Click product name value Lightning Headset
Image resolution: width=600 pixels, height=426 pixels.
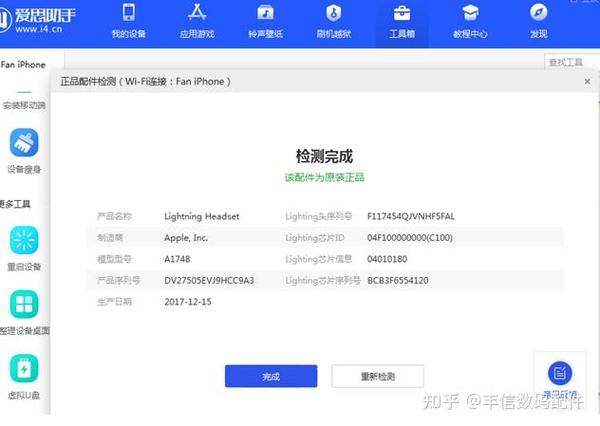coord(202,216)
